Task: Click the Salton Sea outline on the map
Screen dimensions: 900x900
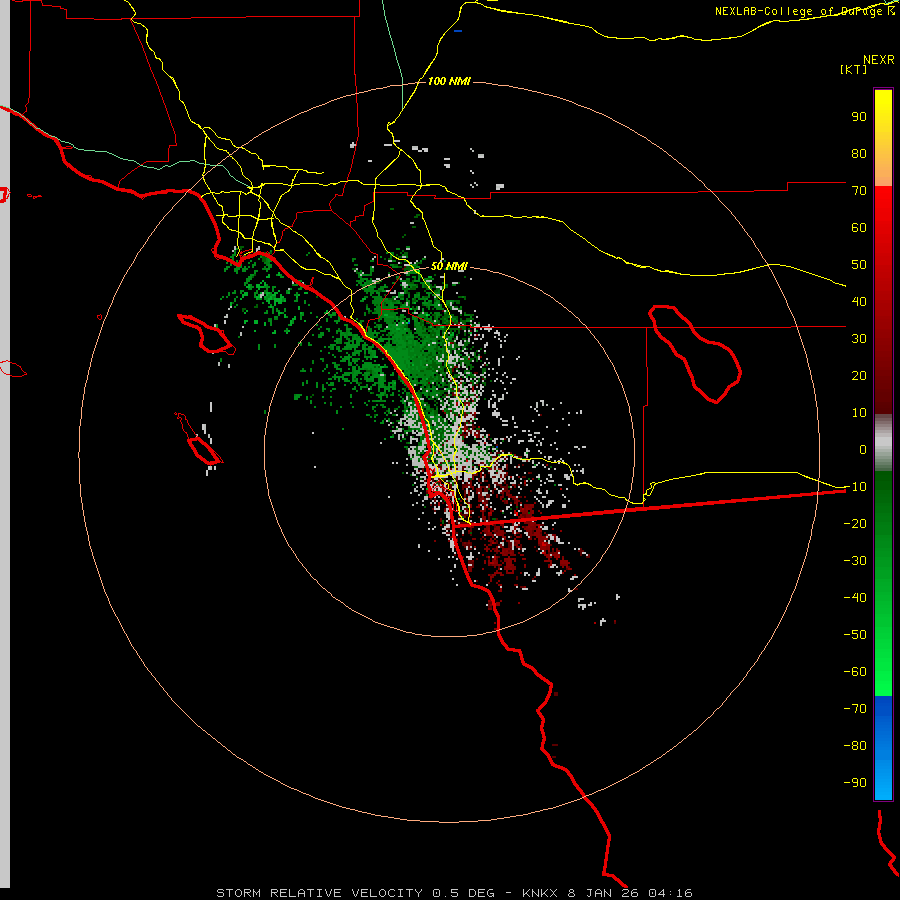Action: coord(695,354)
